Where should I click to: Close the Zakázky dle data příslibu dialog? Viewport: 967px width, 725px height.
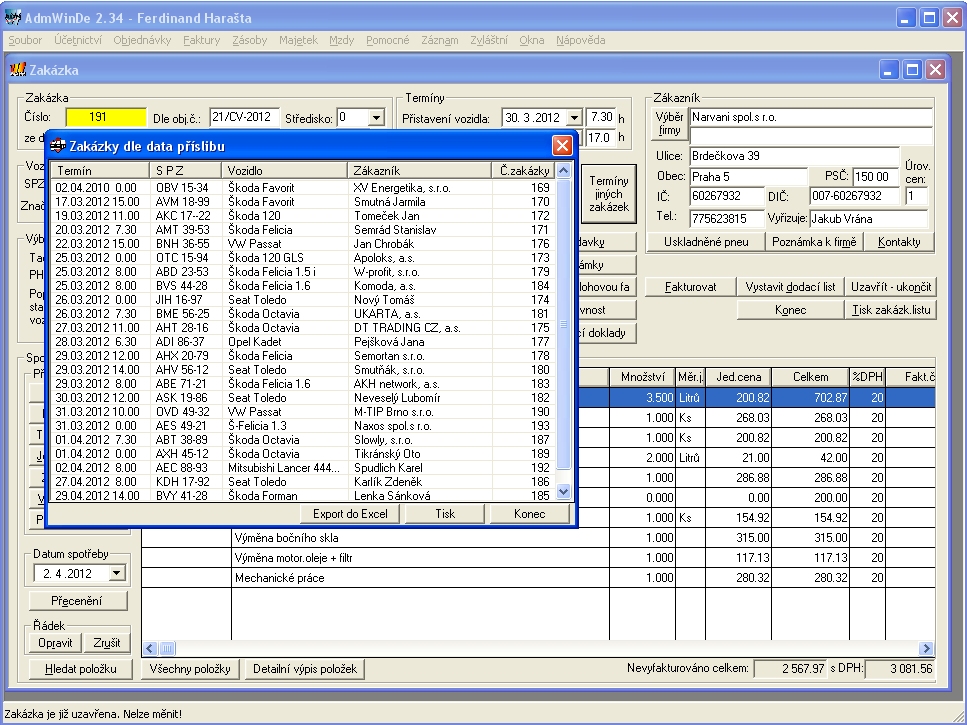coord(562,145)
